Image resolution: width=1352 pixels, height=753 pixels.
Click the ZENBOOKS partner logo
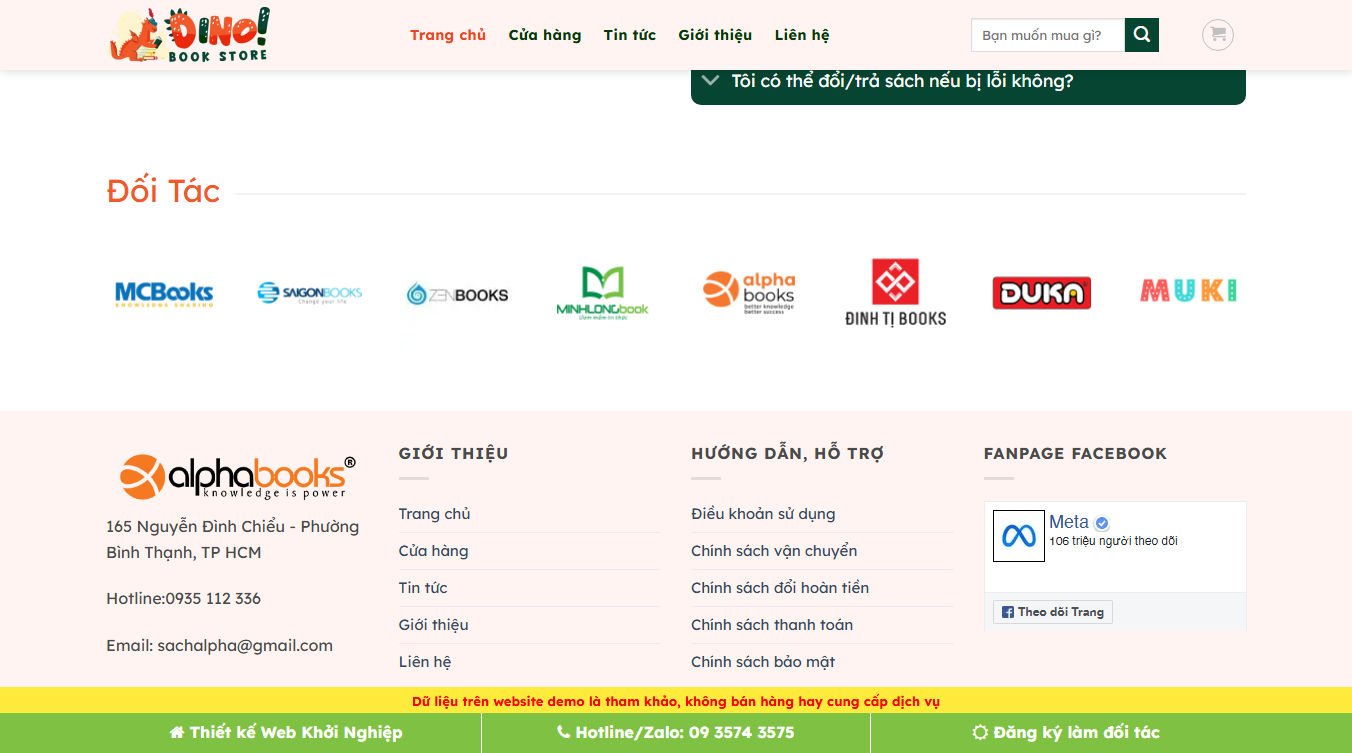(456, 292)
